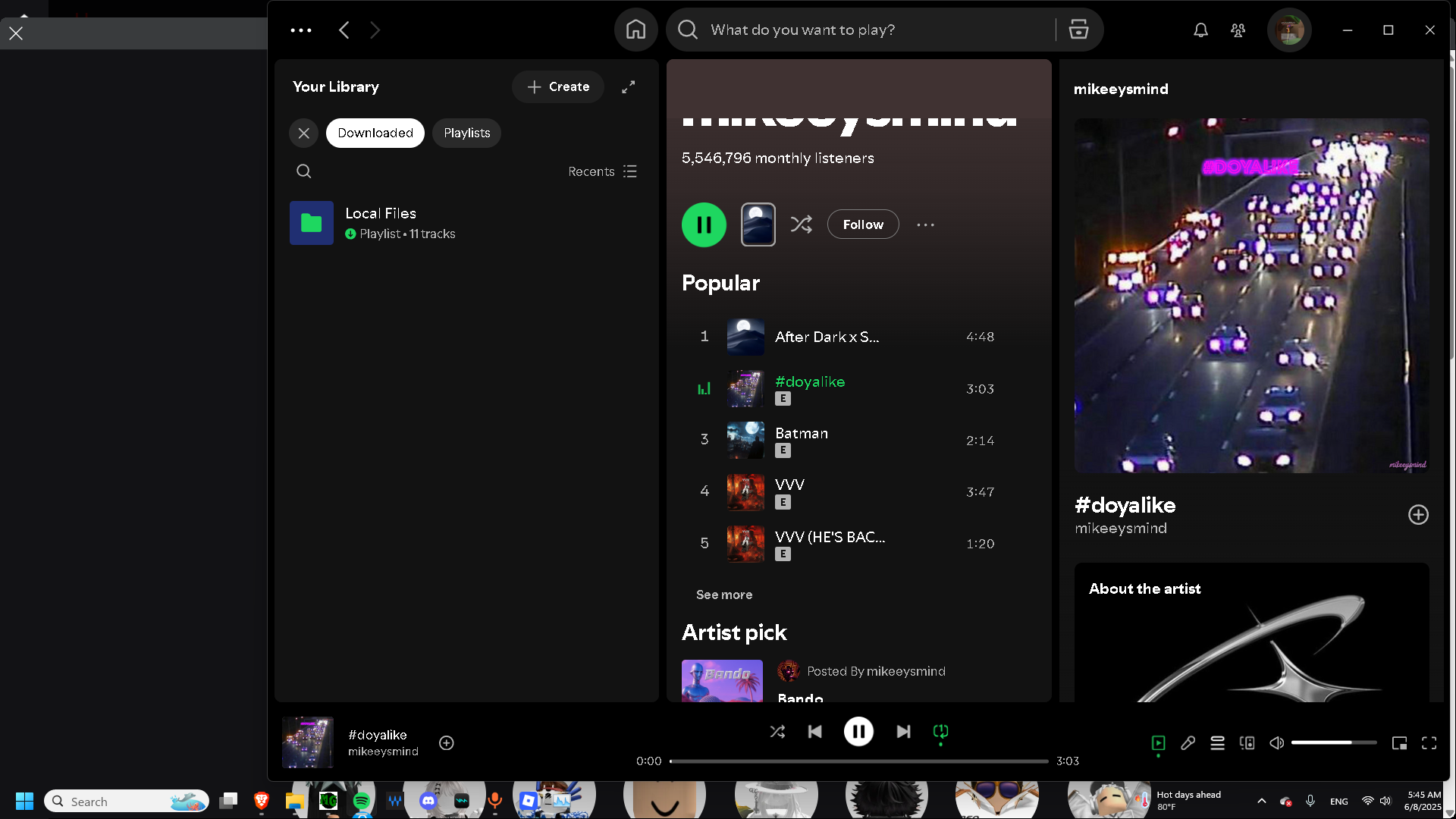
Task: Enter full screen mode
Action: click(x=1429, y=743)
